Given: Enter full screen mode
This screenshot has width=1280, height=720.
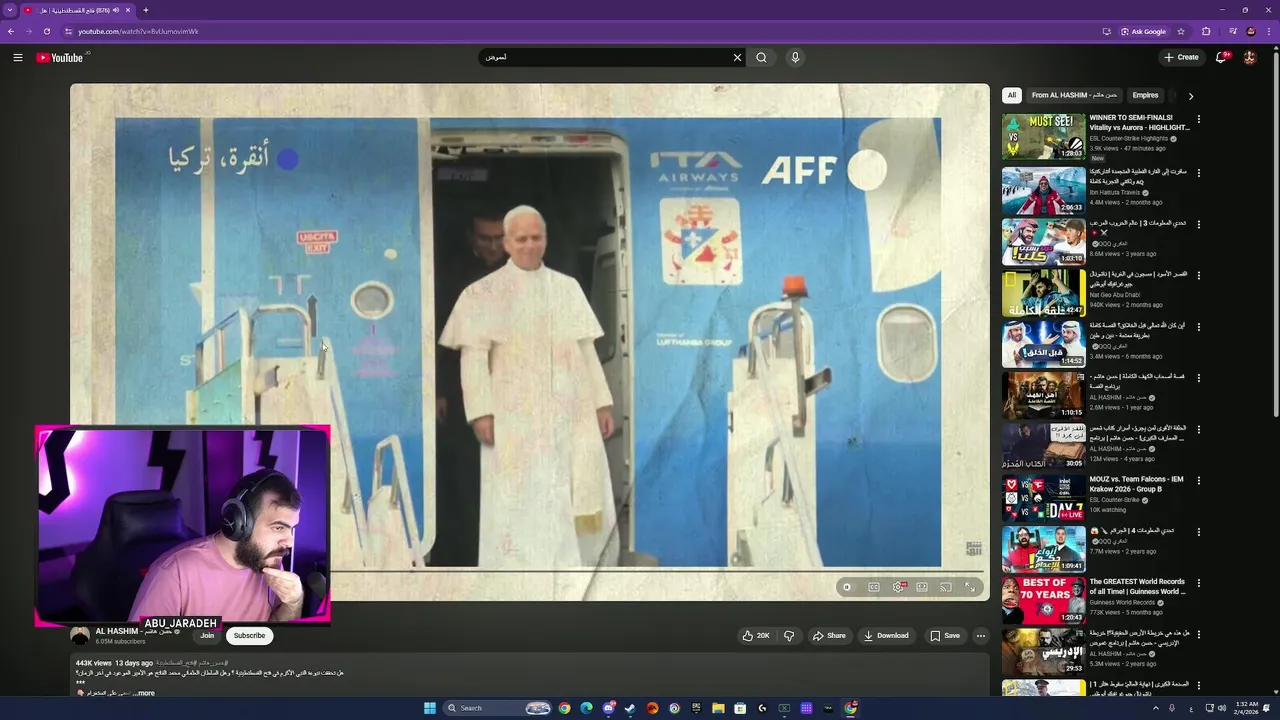Looking at the screenshot, I should coord(970,587).
